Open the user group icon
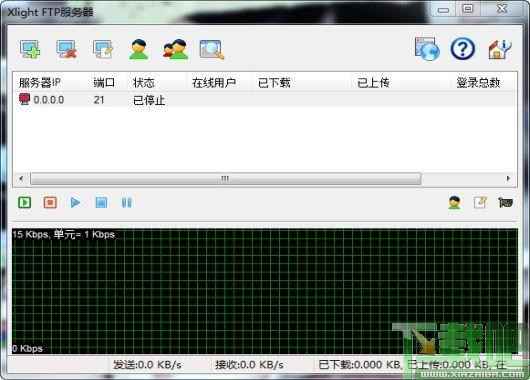This screenshot has height=380, width=530. click(175, 49)
